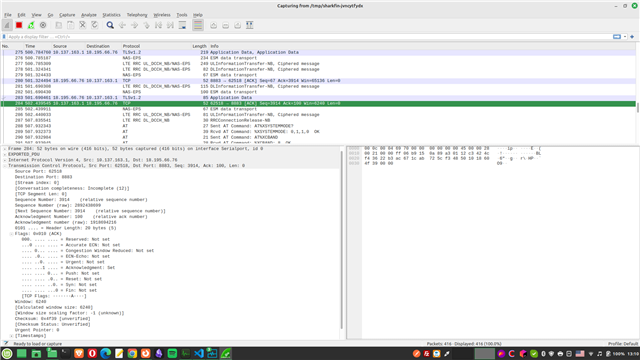The height and width of the screenshot is (360, 640).
Task: Expand the [Timestamps] subtree
Action: coord(11,336)
